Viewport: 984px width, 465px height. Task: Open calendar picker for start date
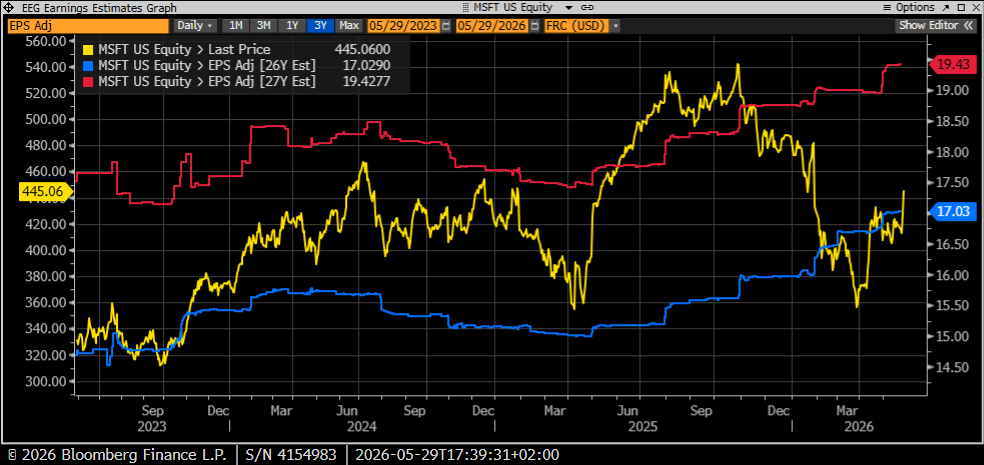[446, 26]
